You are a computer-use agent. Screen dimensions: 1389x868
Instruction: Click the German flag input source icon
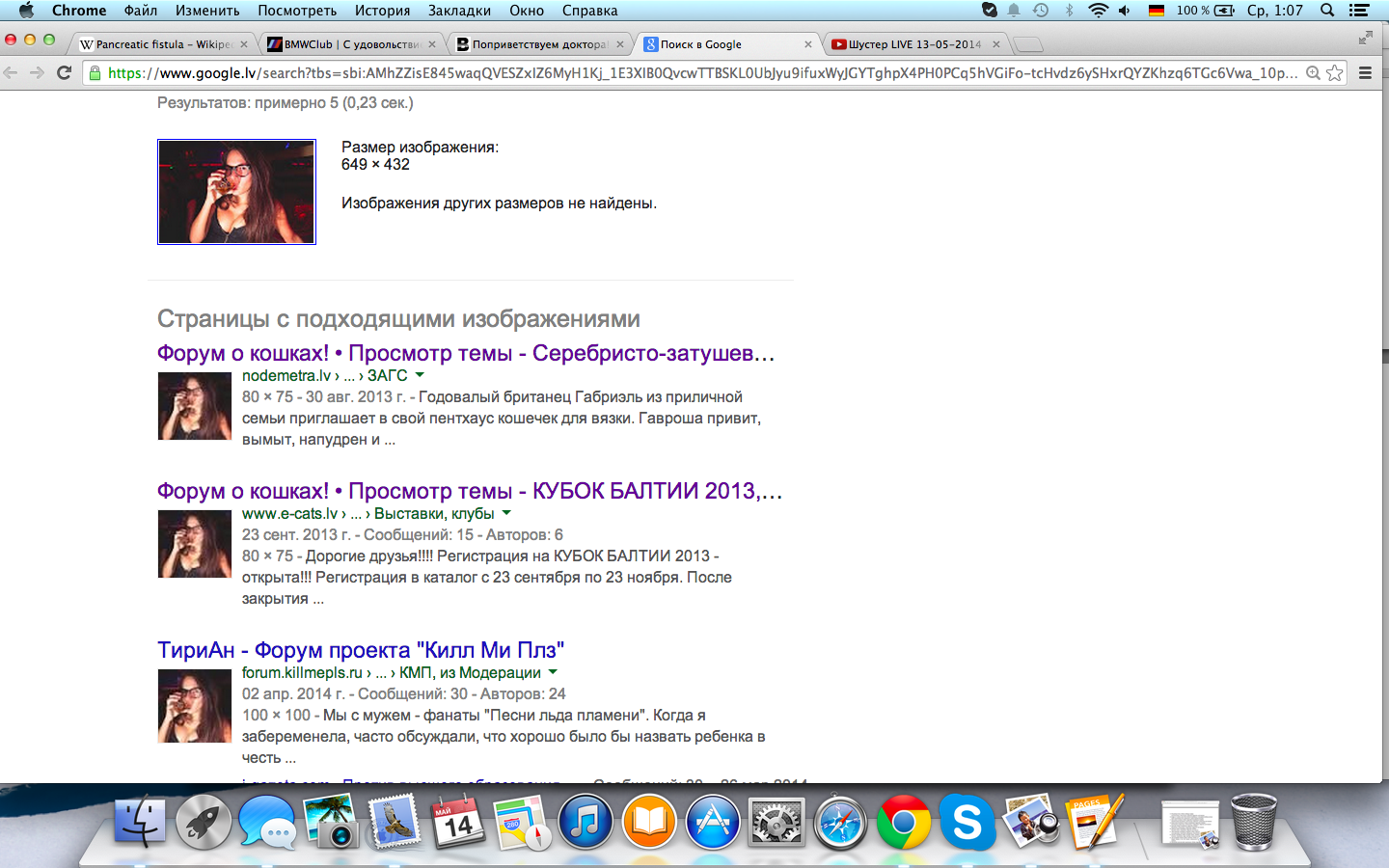[1156, 11]
